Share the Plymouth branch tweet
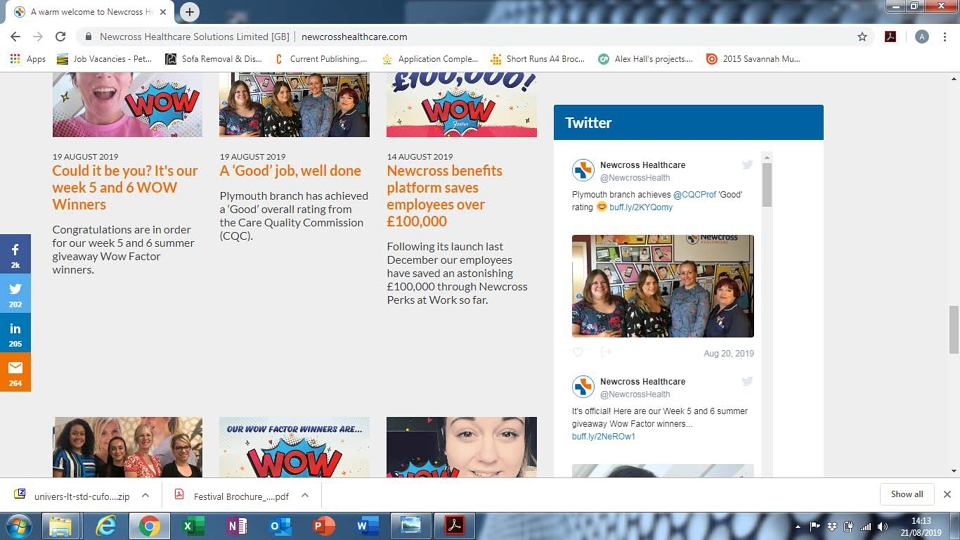Screen dimensions: 960x540 click(x=606, y=352)
